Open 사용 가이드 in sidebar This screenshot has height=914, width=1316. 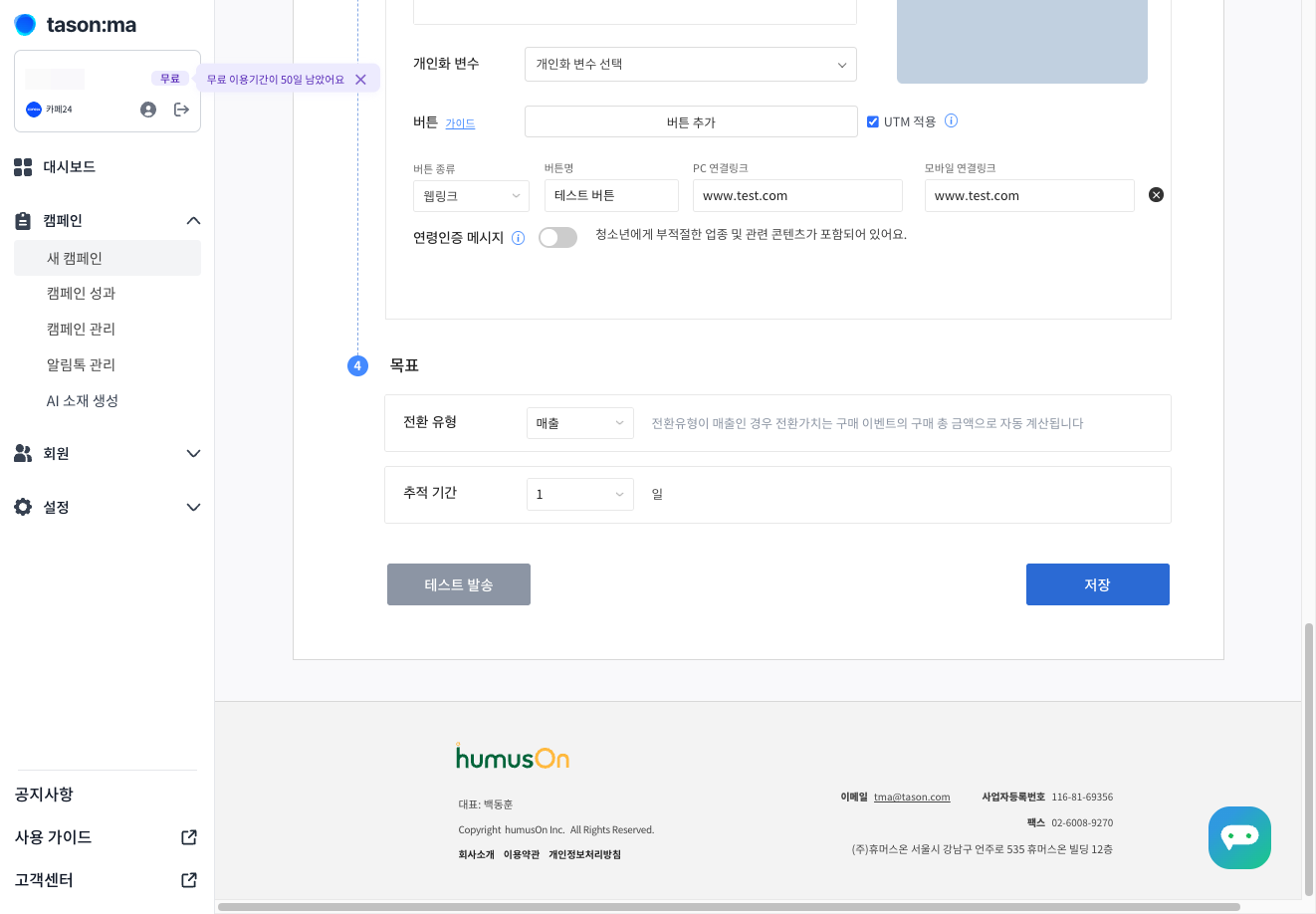coord(53,837)
